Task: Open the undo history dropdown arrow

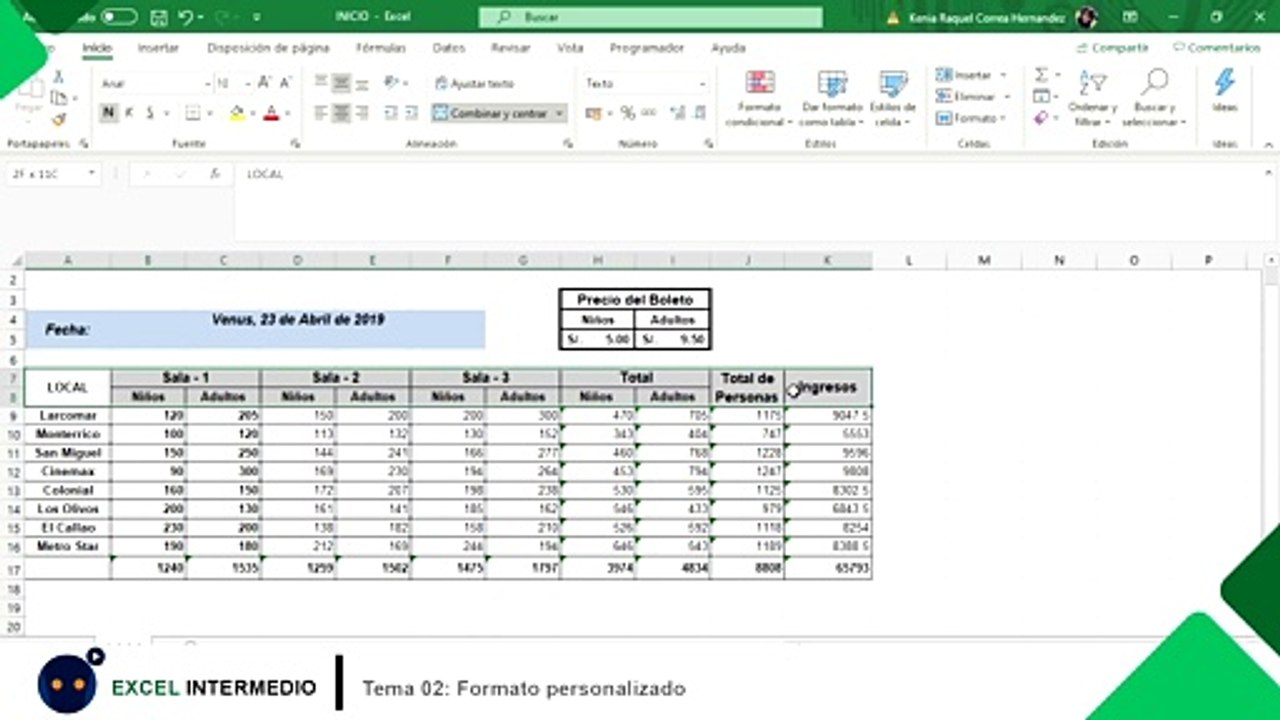Action: tap(200, 17)
